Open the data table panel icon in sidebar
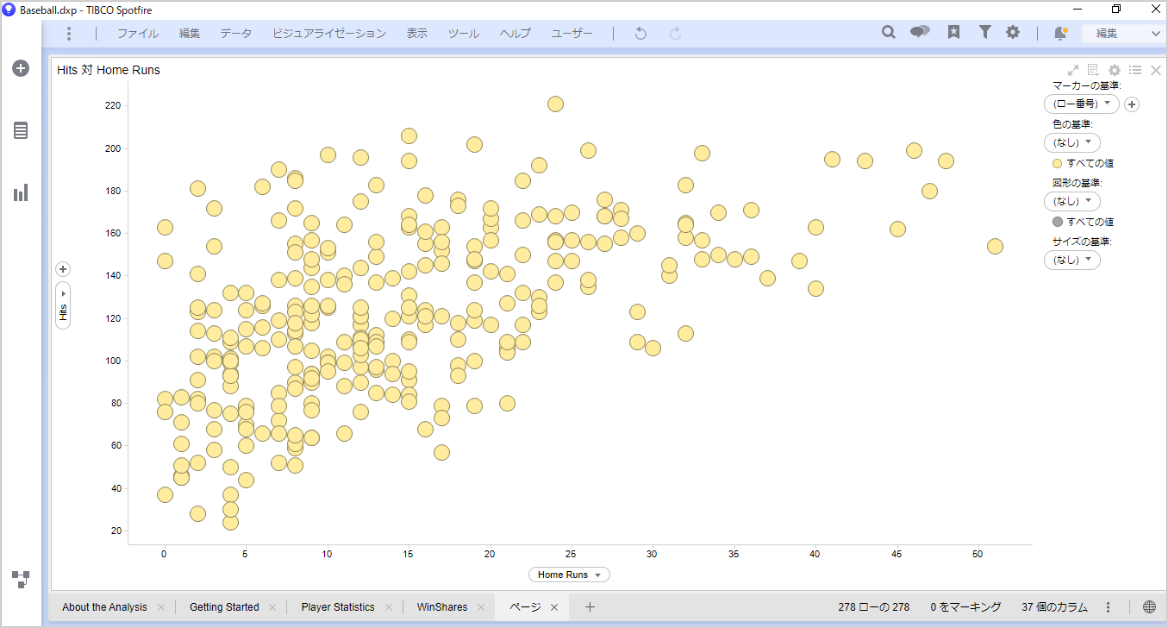 point(20,131)
